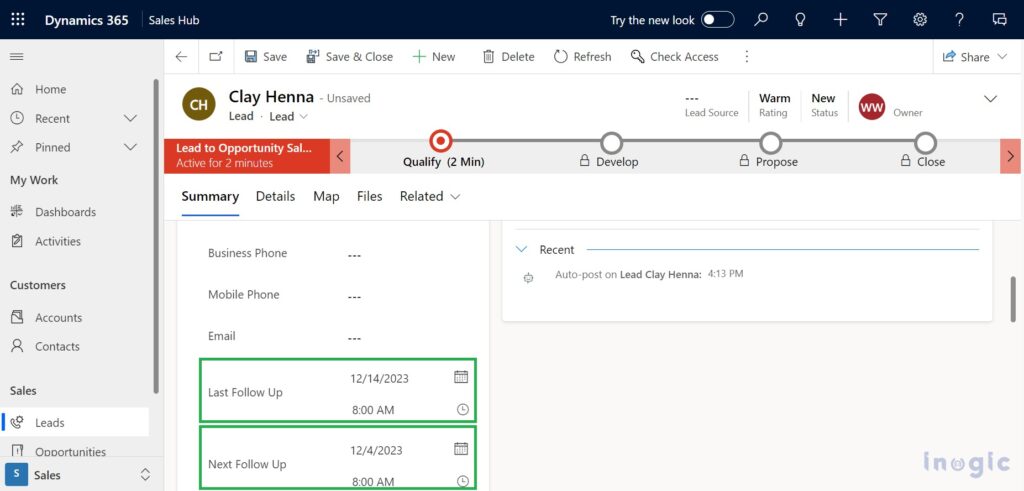Click Check Access
This screenshot has height=491, width=1024.
[x=675, y=57]
